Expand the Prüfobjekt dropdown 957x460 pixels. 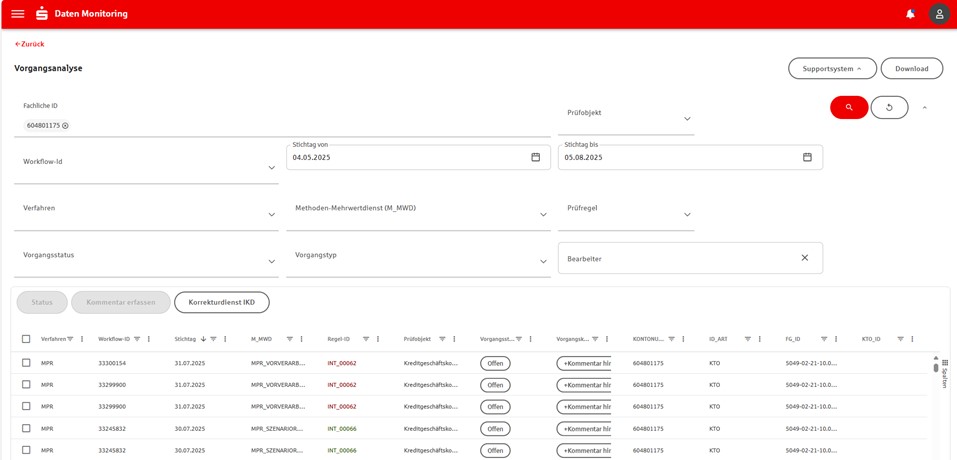coord(687,119)
